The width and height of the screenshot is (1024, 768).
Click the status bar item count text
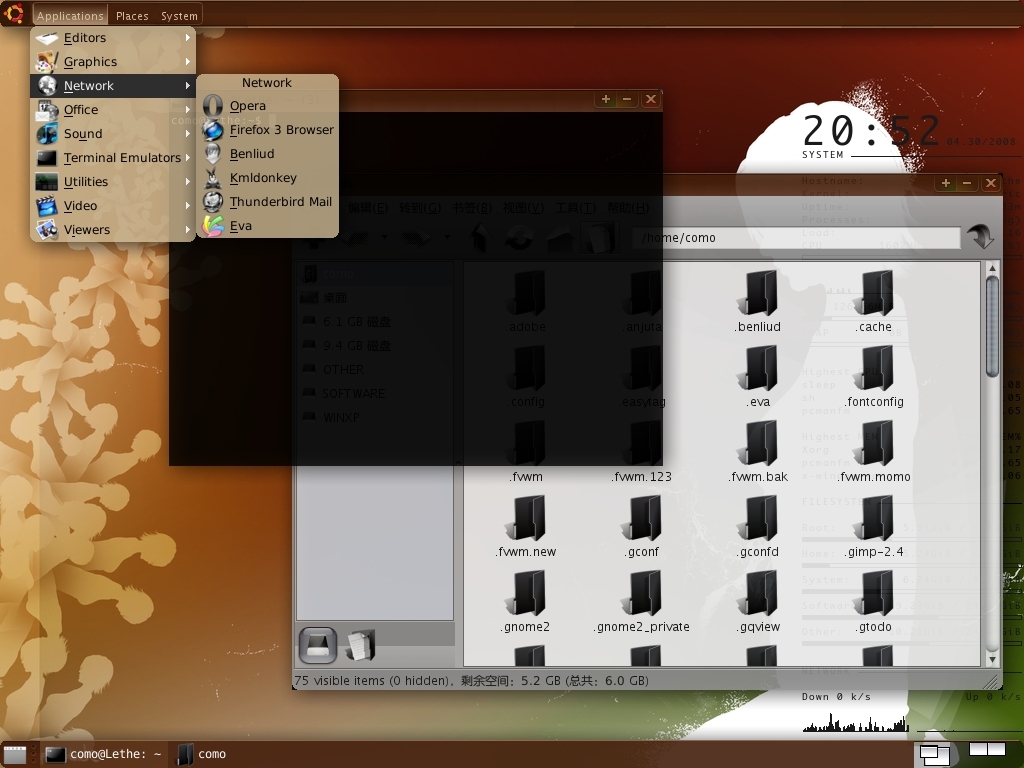pos(372,680)
